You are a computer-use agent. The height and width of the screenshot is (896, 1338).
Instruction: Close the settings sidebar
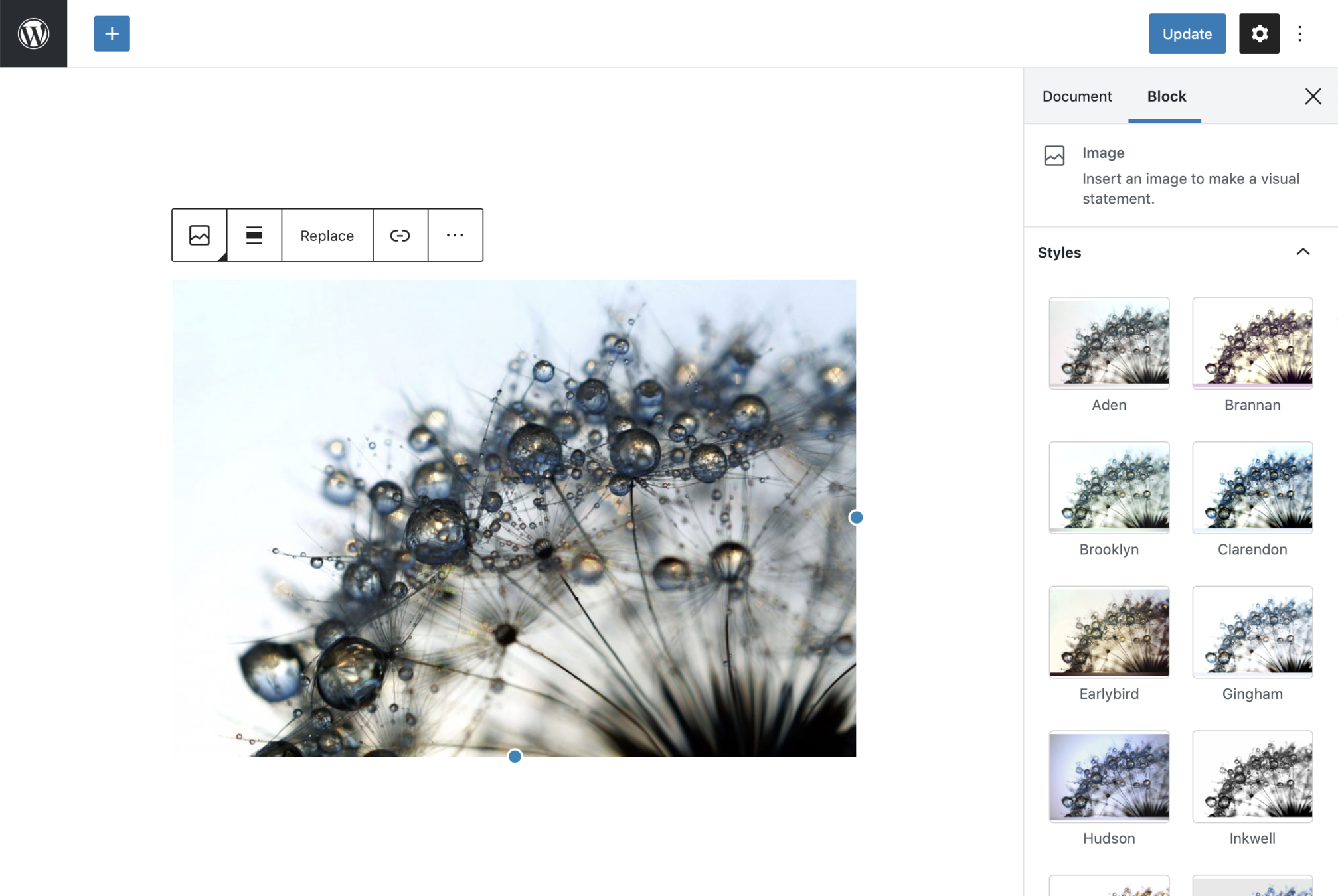1312,96
